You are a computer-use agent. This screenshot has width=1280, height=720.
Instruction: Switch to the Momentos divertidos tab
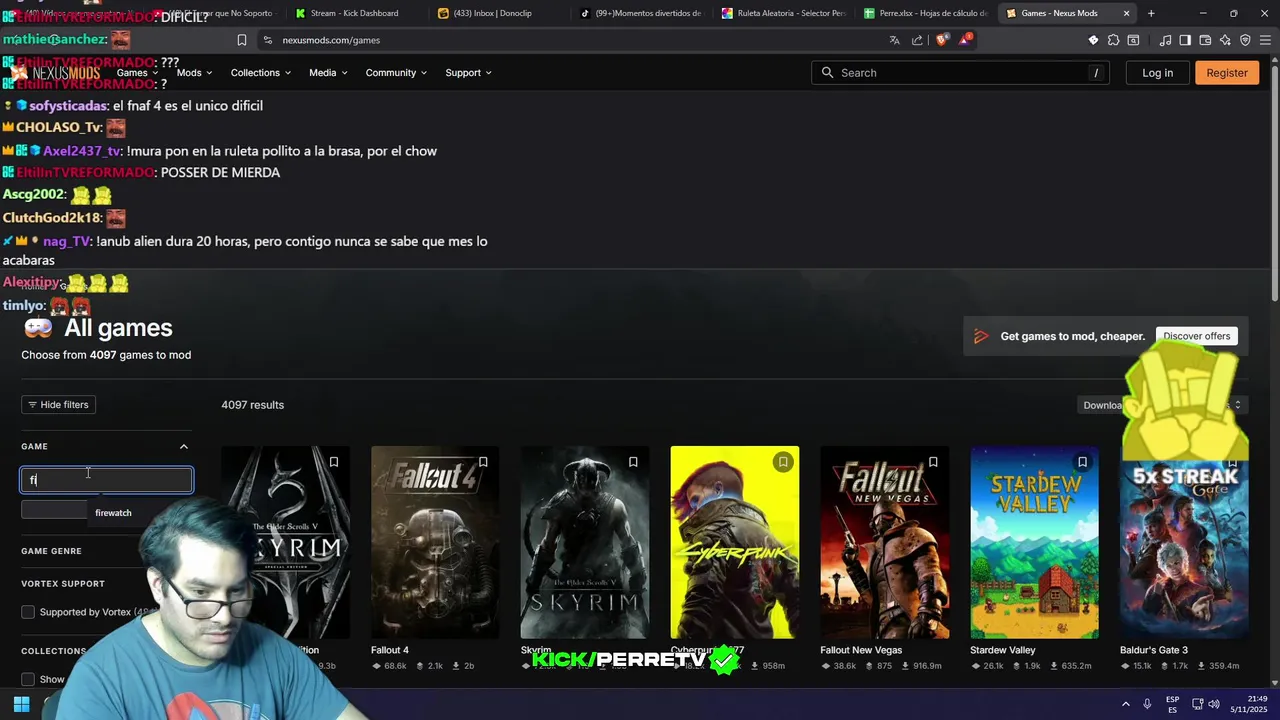point(641,13)
